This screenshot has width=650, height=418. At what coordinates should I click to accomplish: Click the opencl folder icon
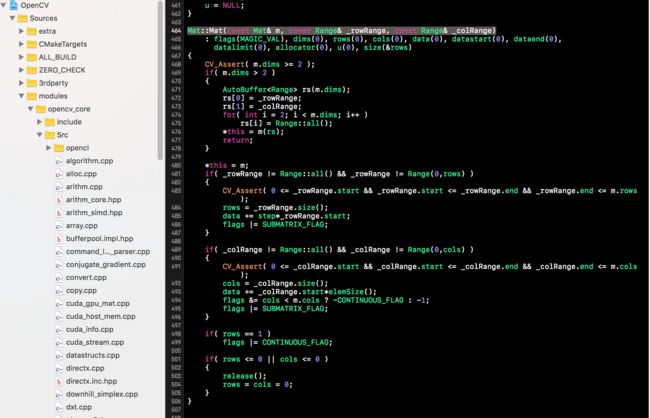coord(59,148)
